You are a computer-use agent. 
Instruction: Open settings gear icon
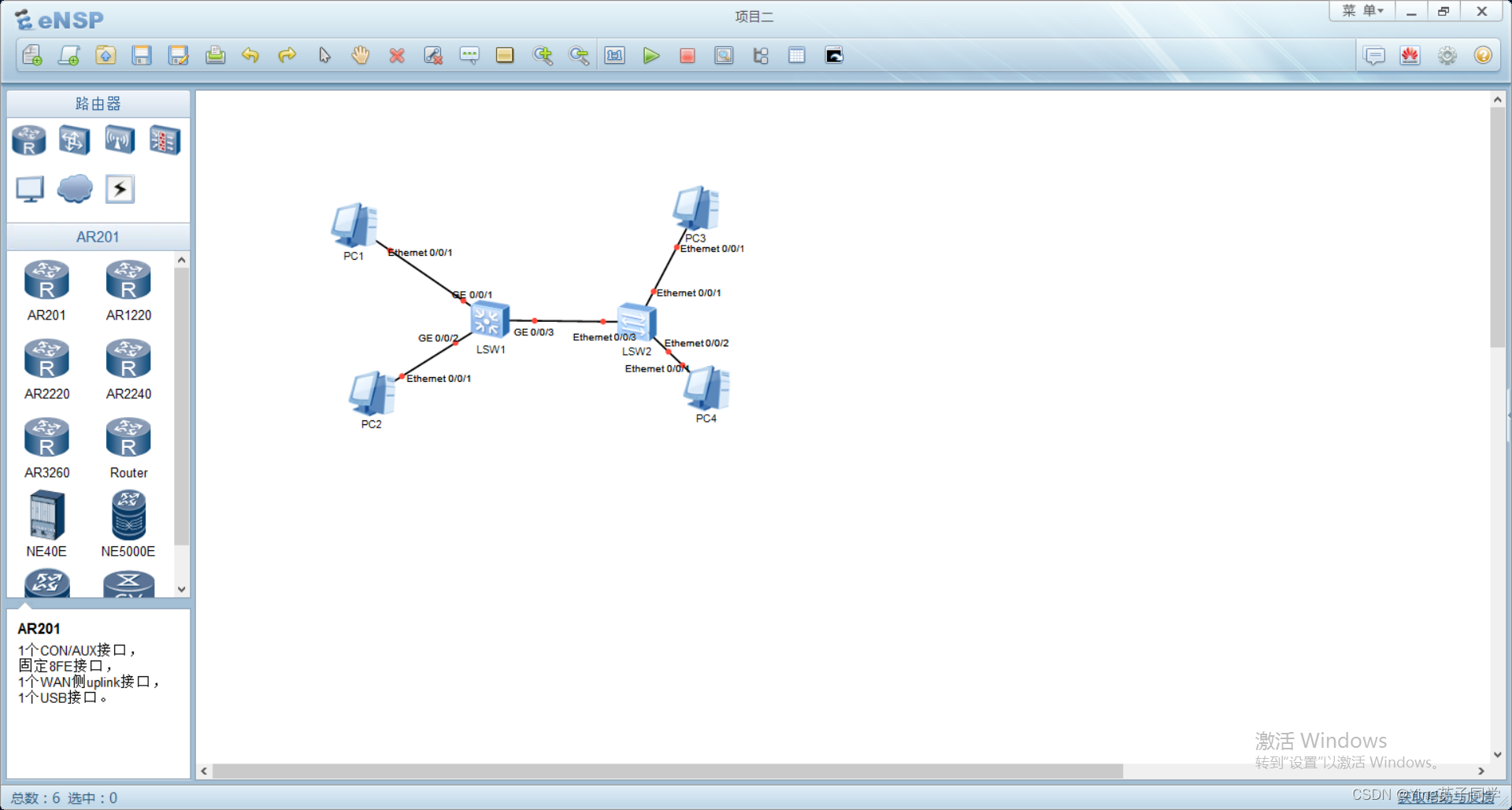(1447, 55)
